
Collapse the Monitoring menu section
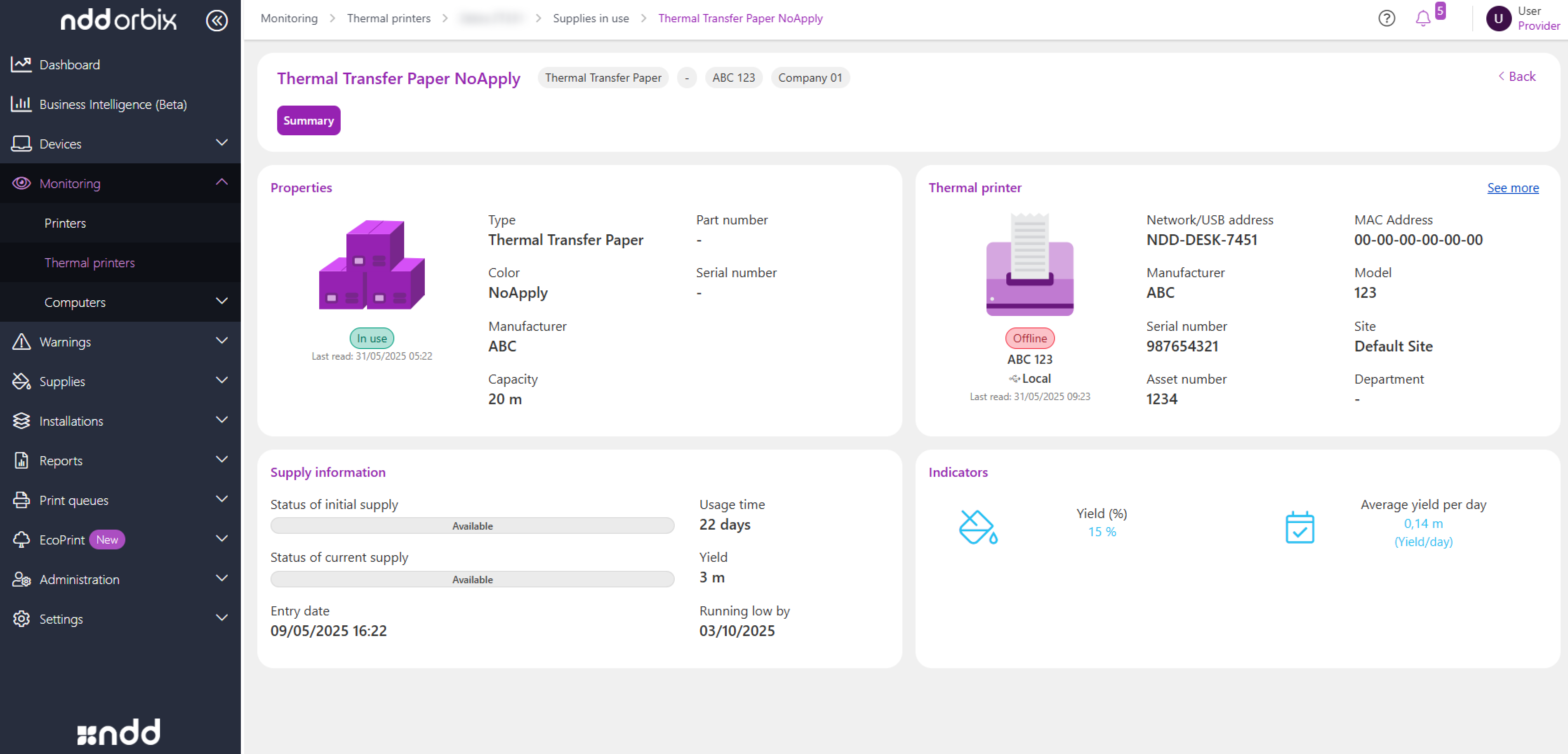click(x=221, y=183)
